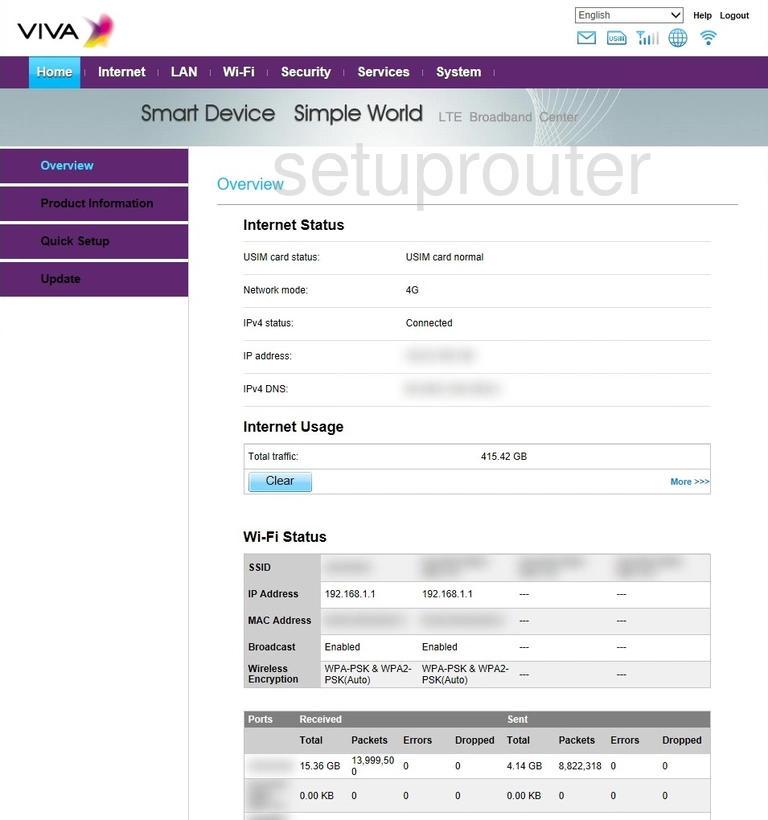
Task: Select Update in the sidebar
Action: [94, 279]
